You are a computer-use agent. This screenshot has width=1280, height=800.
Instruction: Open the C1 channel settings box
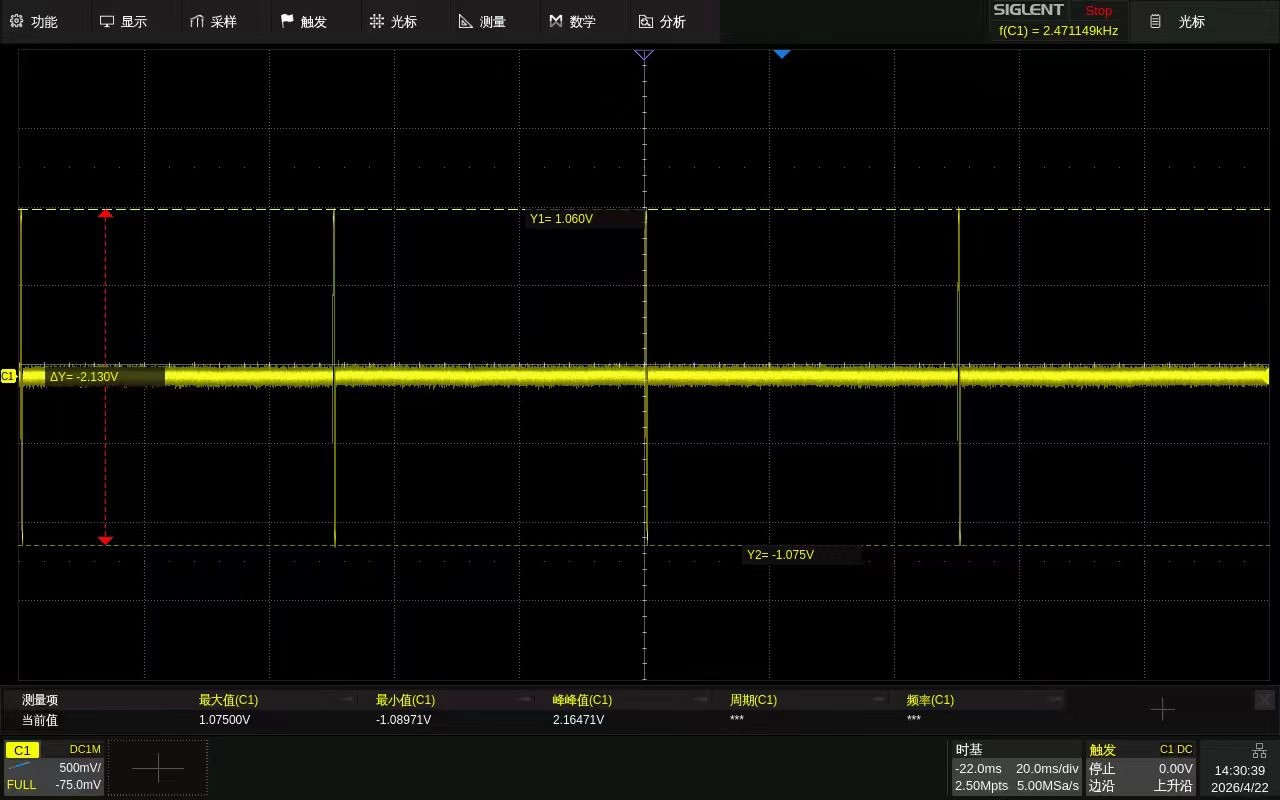pos(54,767)
